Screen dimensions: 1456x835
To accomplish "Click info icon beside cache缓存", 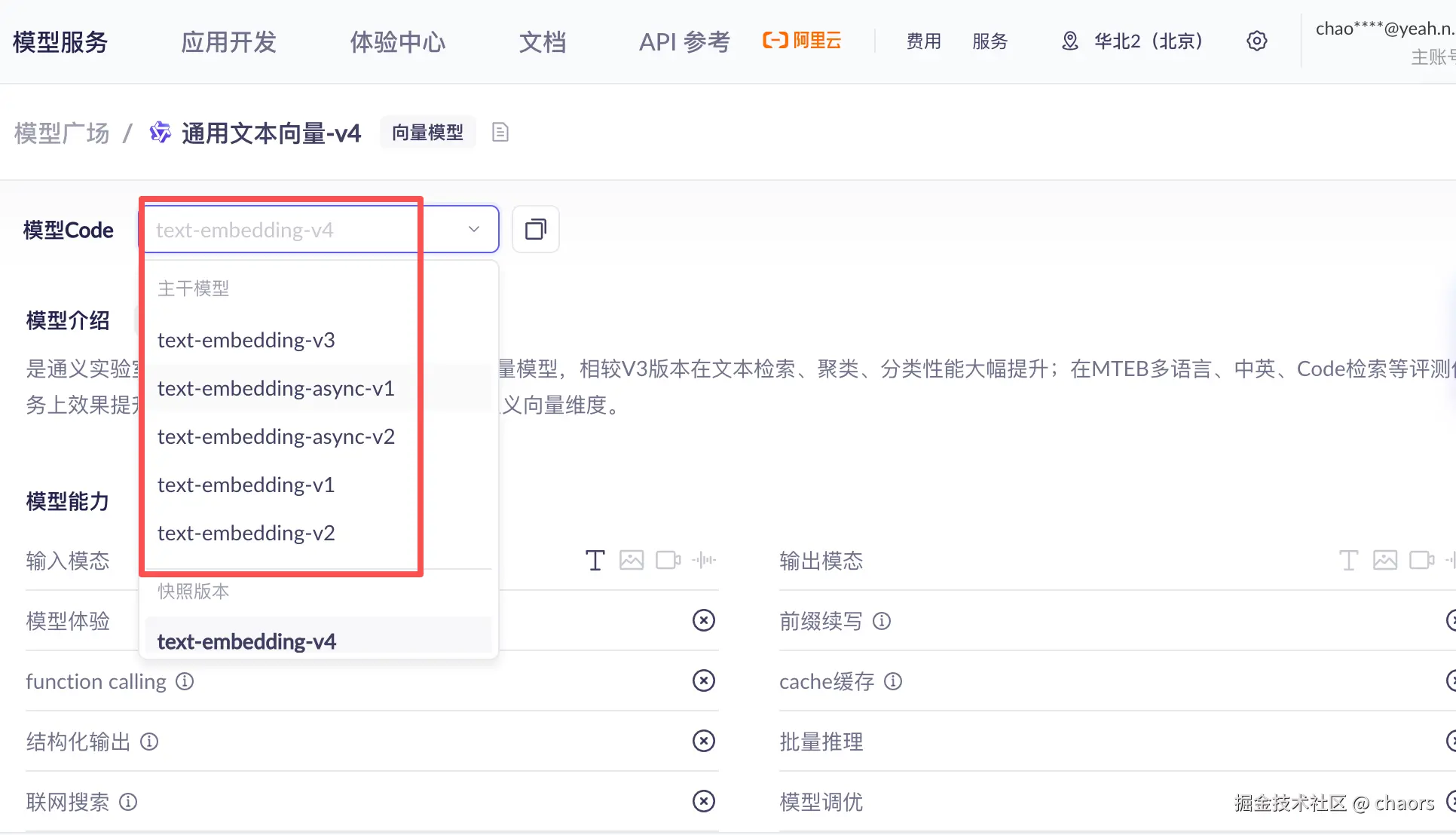I will pyautogui.click(x=893, y=681).
